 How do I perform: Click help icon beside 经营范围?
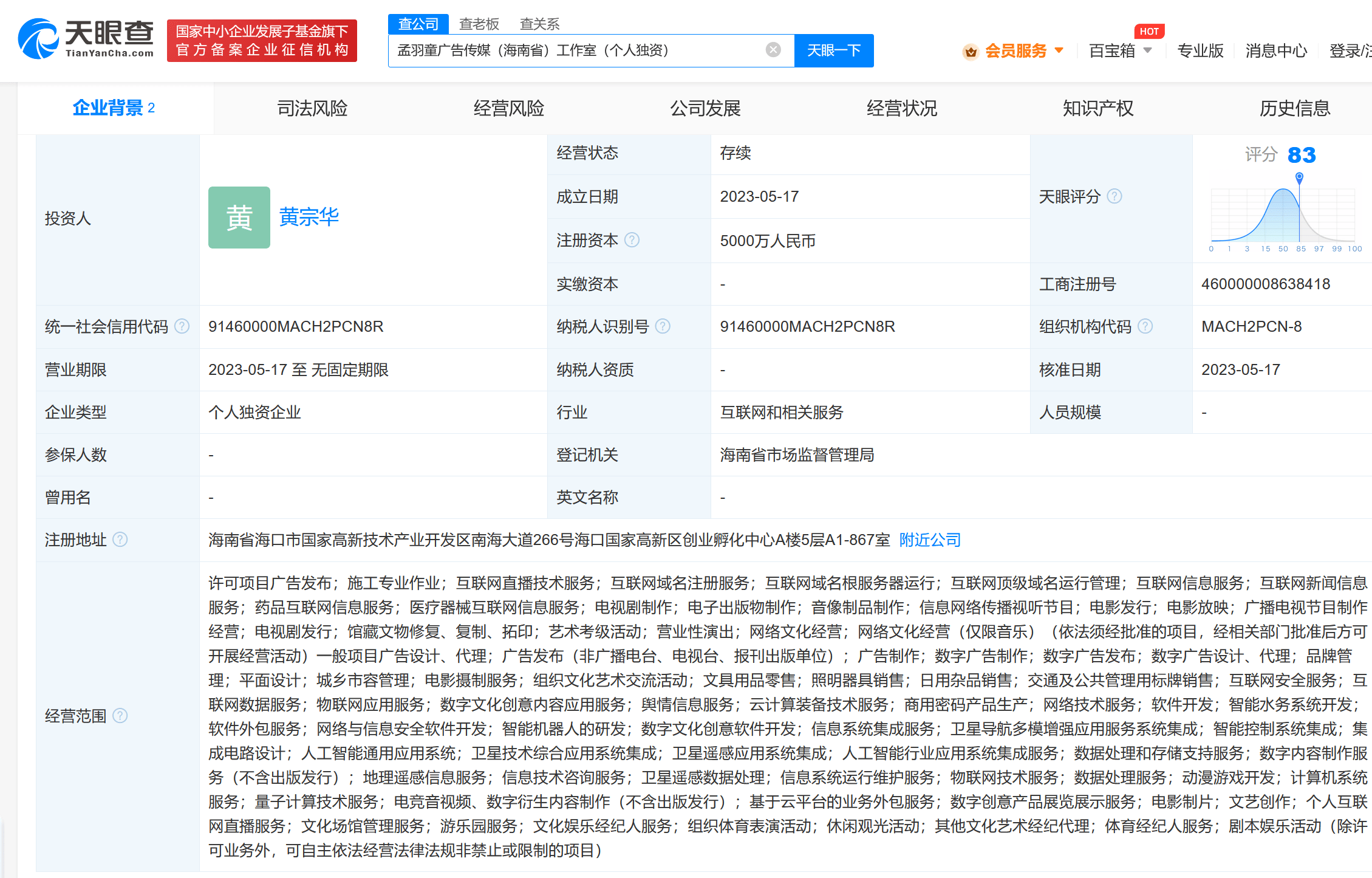point(120,716)
